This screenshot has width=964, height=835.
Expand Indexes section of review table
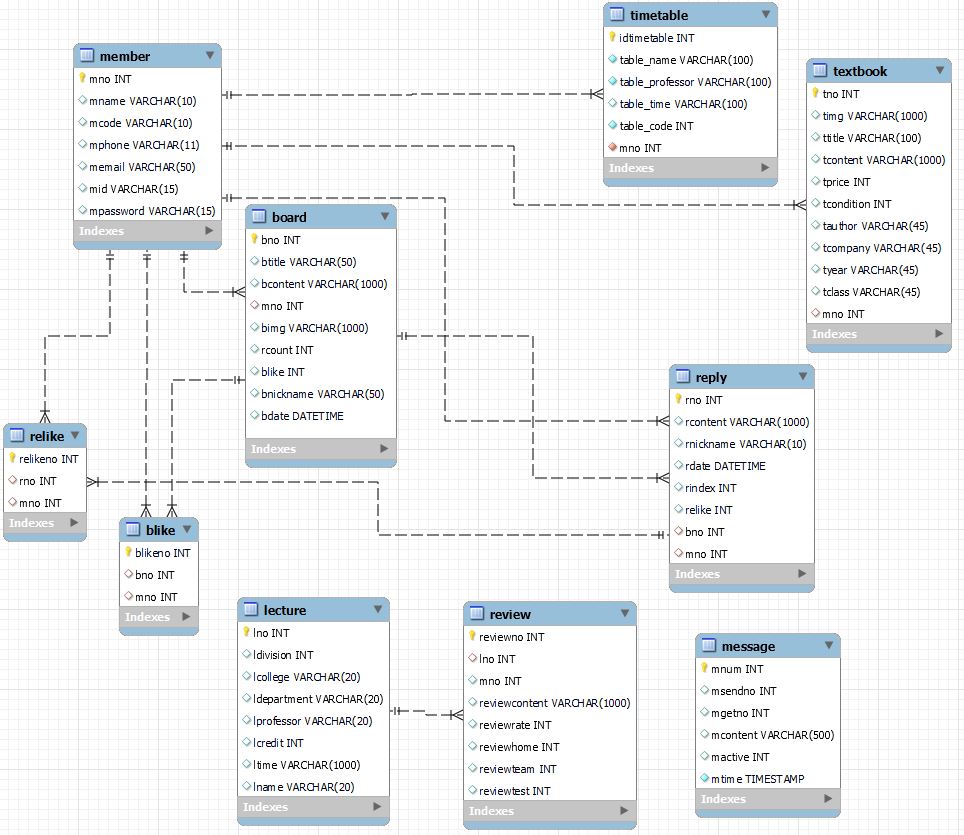tap(625, 810)
